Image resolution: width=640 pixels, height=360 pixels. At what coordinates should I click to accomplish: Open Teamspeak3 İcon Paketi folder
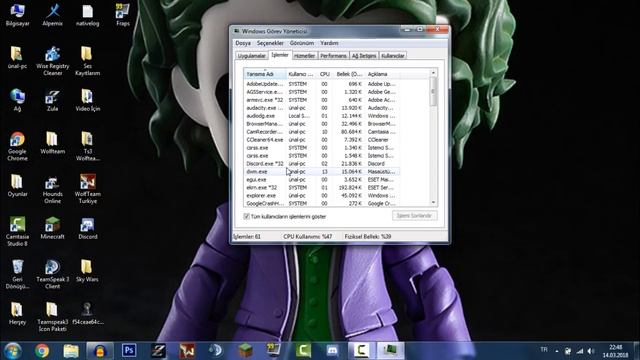coord(52,317)
